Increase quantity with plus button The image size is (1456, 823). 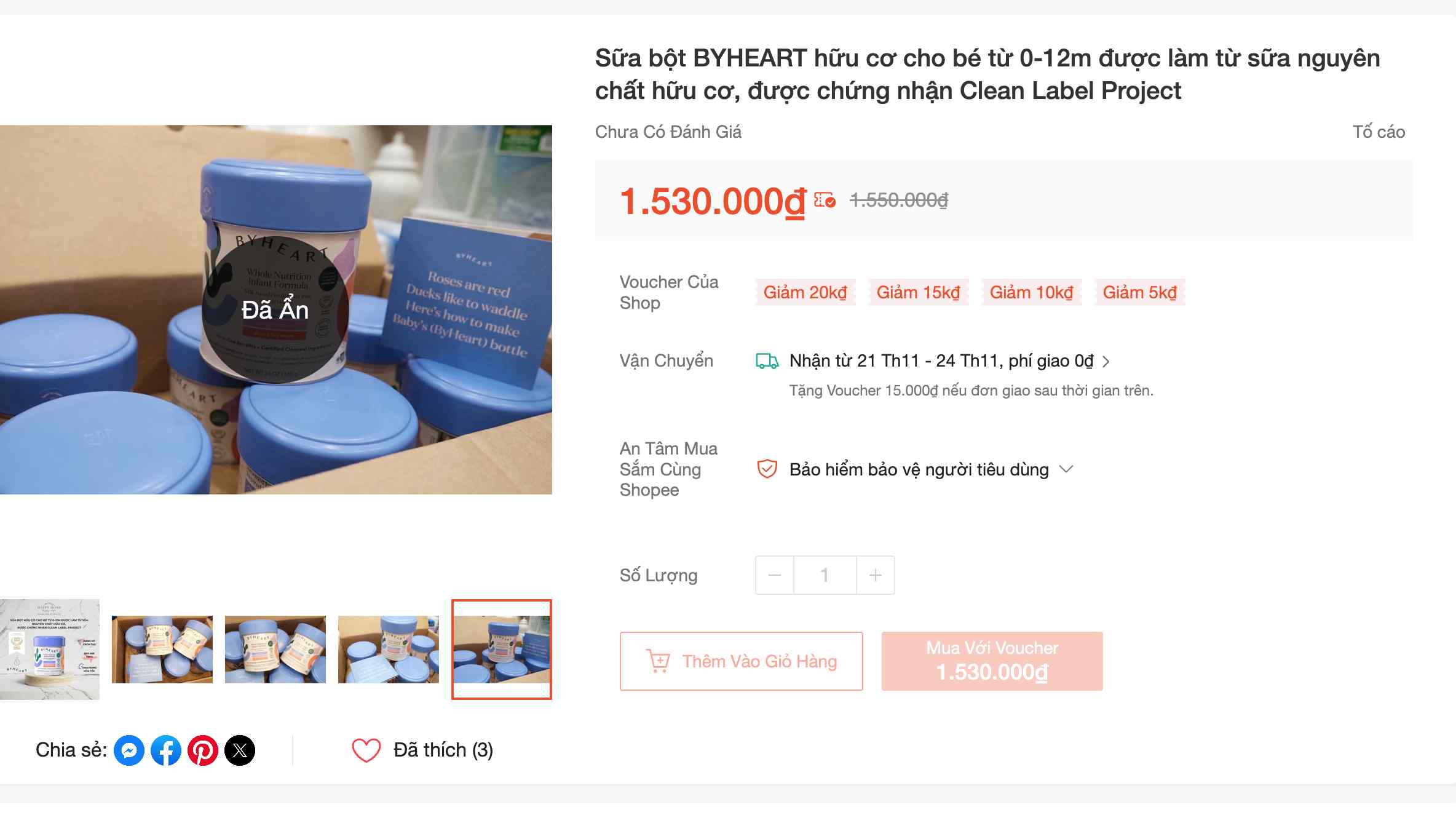(876, 575)
